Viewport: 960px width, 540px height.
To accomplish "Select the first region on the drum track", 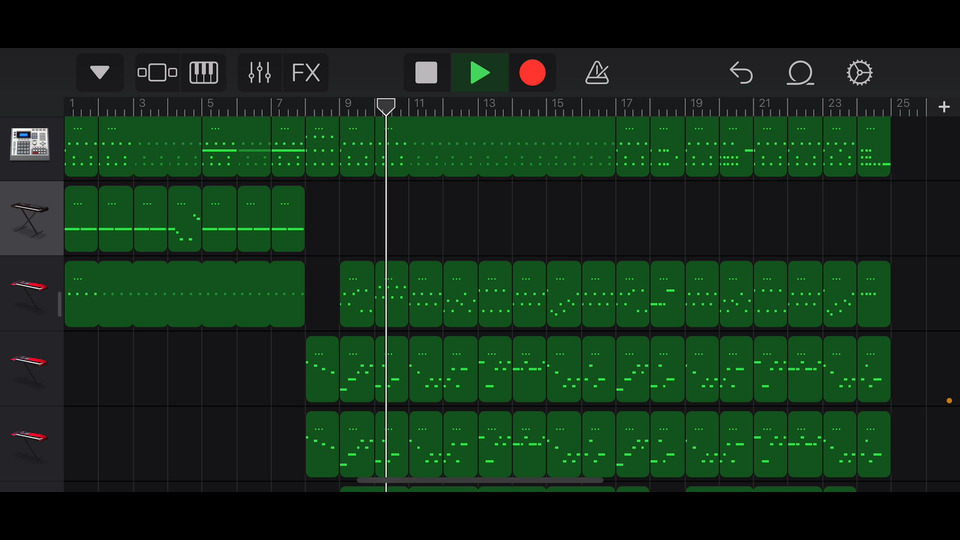I will click(81, 146).
